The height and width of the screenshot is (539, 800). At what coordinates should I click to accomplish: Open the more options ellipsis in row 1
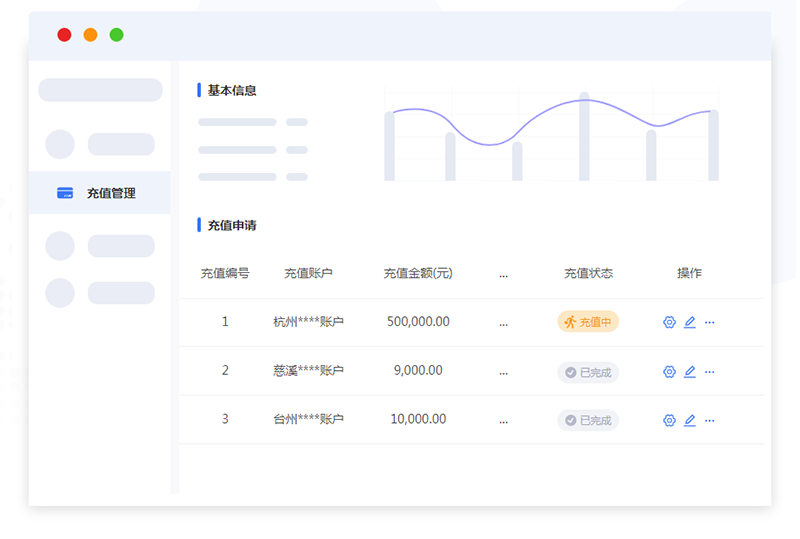710,322
